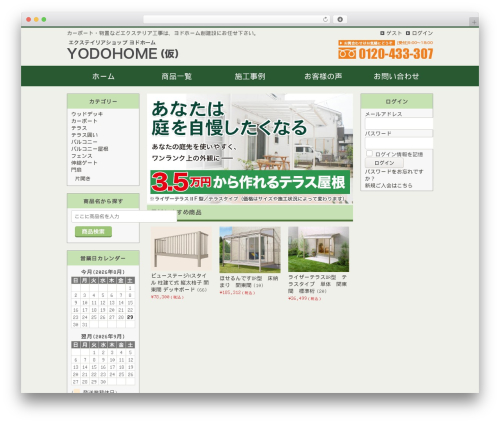Click day 29 in current month calendar
This screenshot has width=500, height=423.
click(x=130, y=317)
